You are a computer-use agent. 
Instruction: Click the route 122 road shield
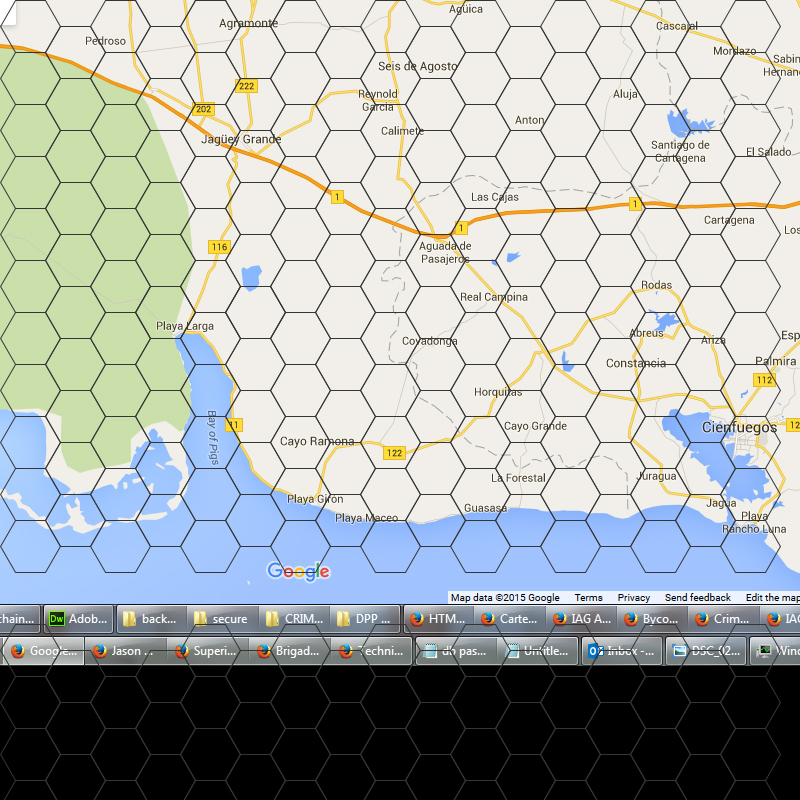[394, 453]
